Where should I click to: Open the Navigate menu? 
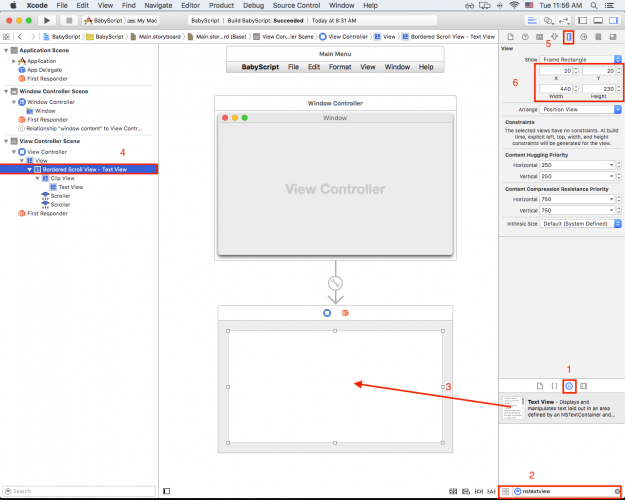(x=158, y=6)
